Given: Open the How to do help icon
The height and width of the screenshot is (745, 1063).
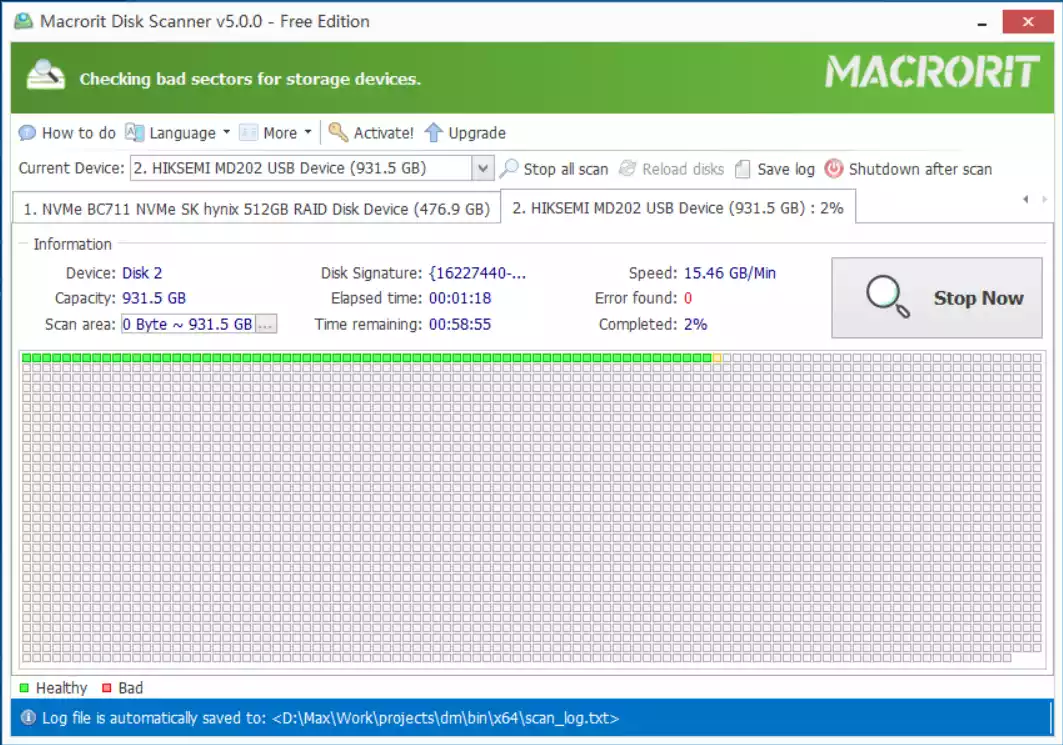Looking at the screenshot, I should (27, 132).
